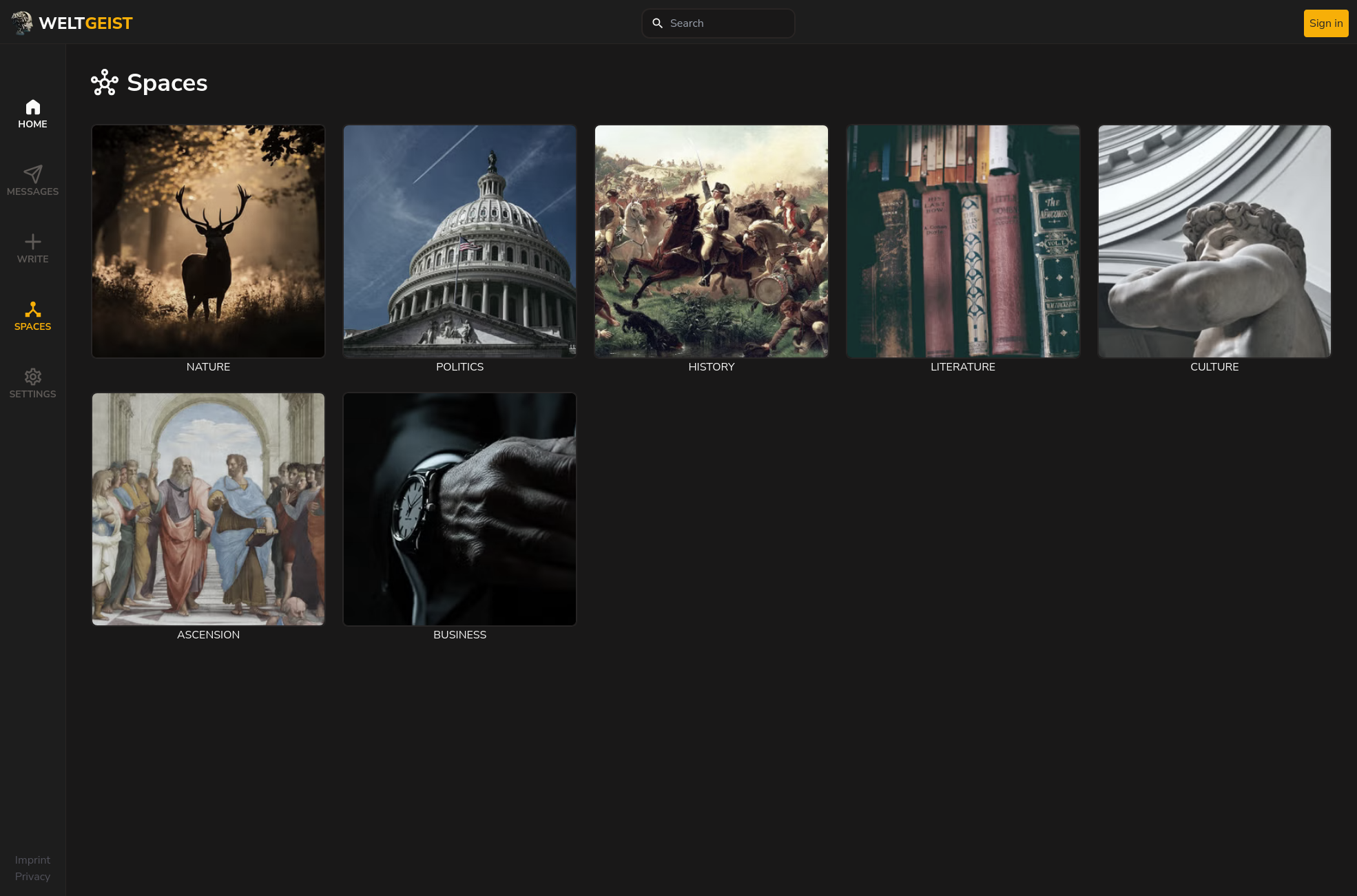This screenshot has width=1357, height=896.
Task: Click the POLITICS label
Action: pyautogui.click(x=460, y=367)
